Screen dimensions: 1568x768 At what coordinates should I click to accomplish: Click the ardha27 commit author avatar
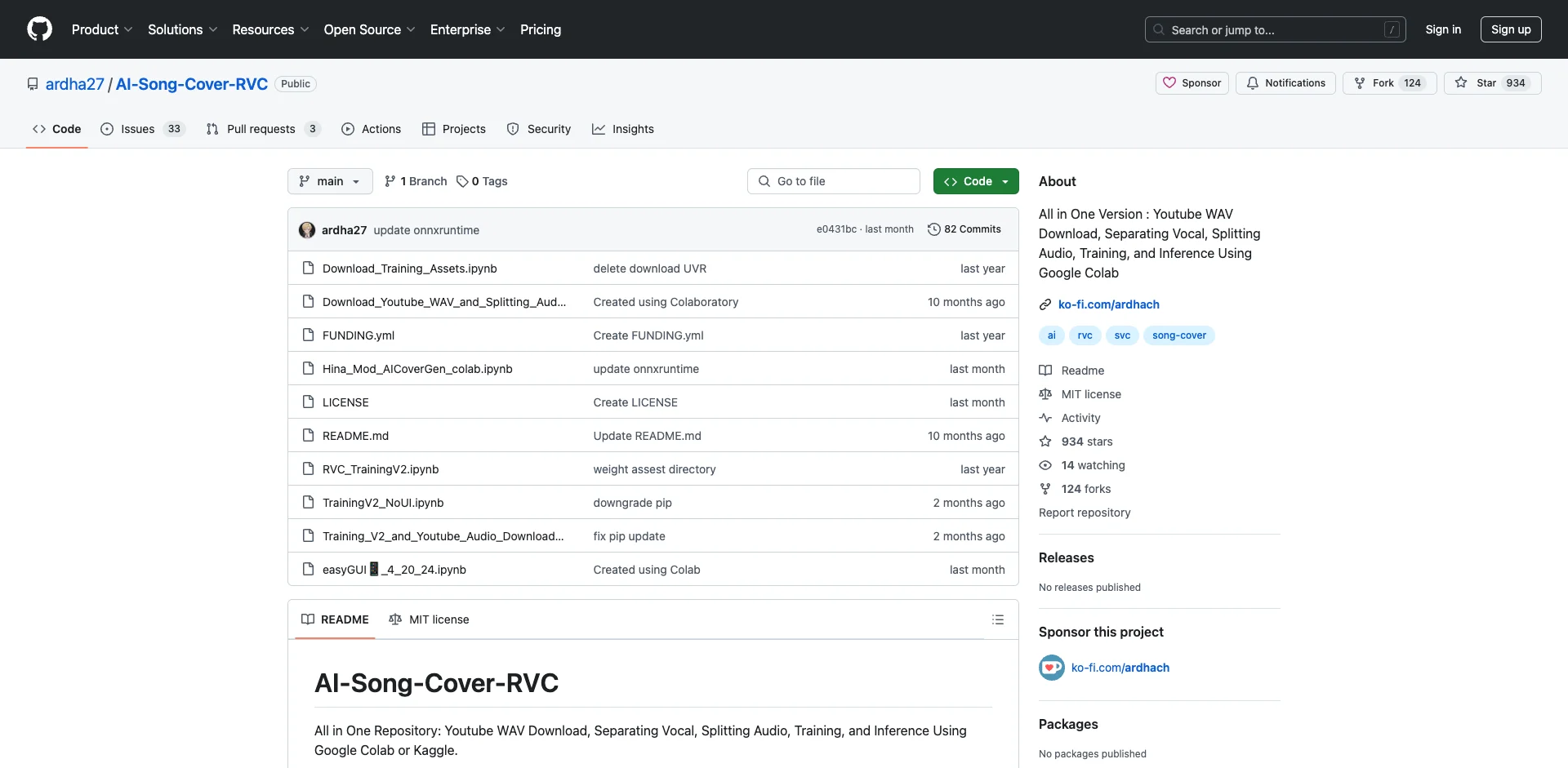307,230
